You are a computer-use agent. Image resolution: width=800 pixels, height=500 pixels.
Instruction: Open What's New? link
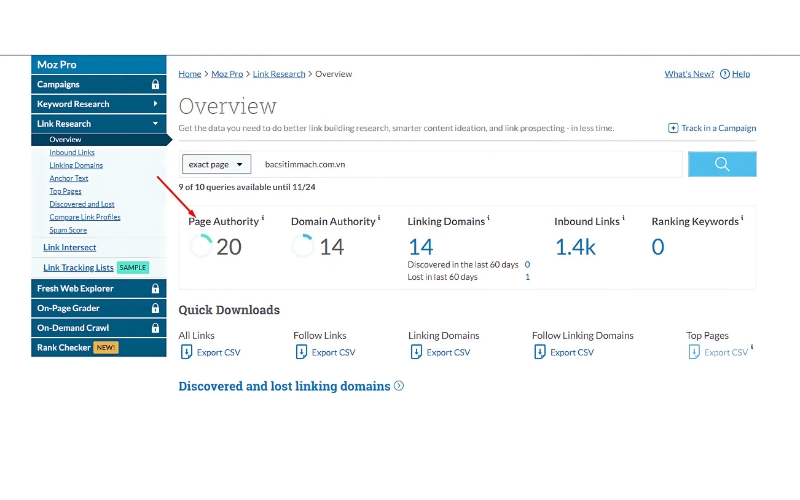pos(689,74)
